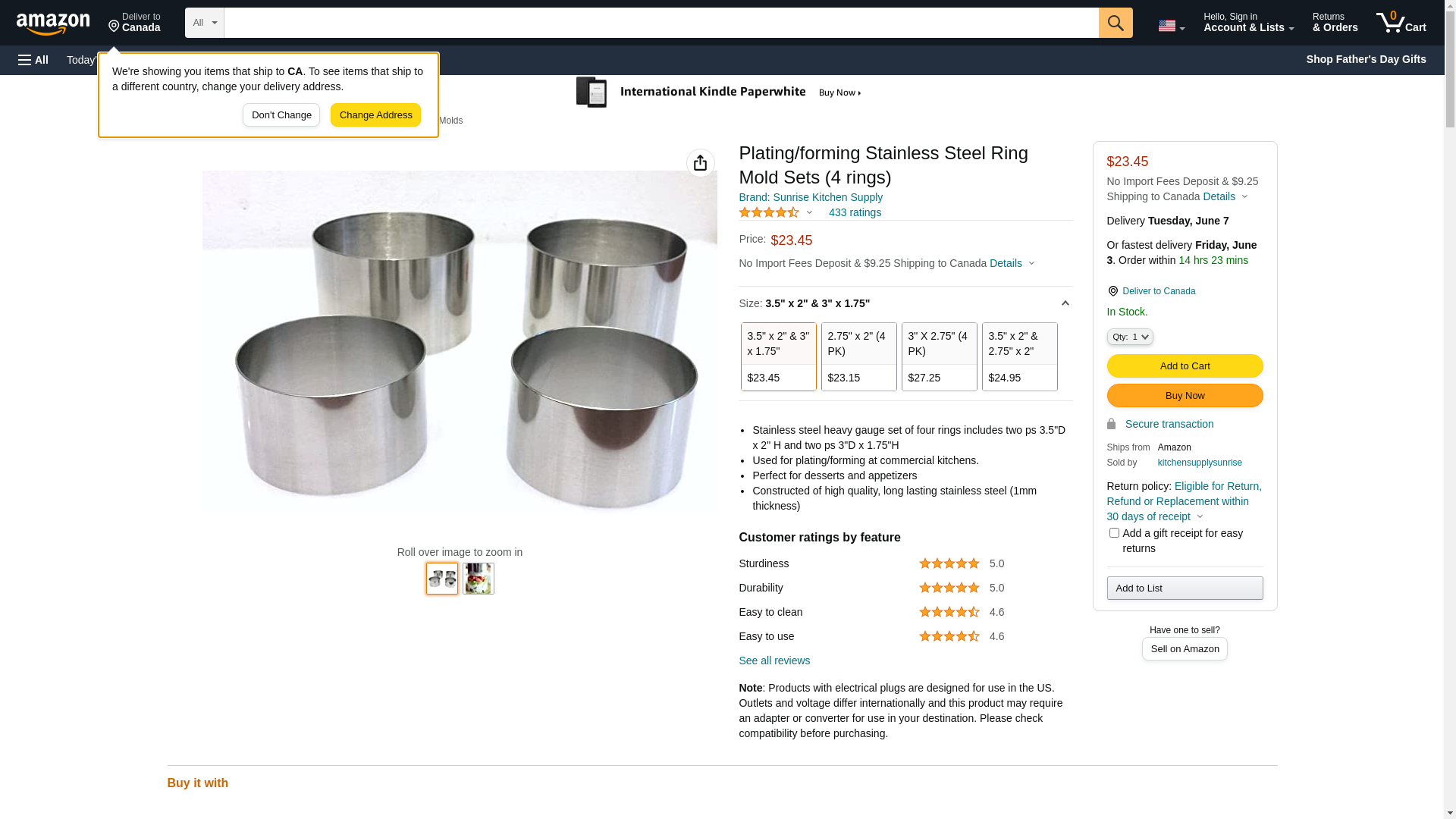The width and height of the screenshot is (1456, 819).
Task: Collapse the Size options chevron
Action: [x=1065, y=303]
